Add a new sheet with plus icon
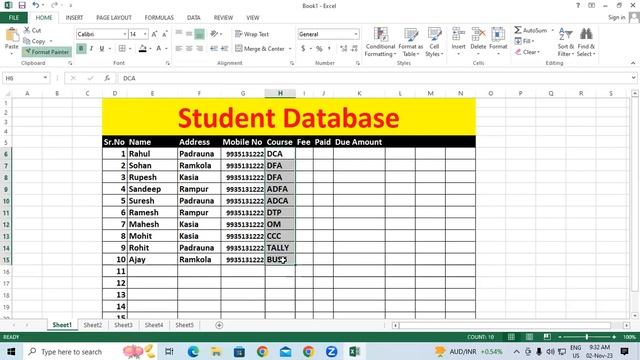The width and height of the screenshot is (640, 360). coord(219,325)
